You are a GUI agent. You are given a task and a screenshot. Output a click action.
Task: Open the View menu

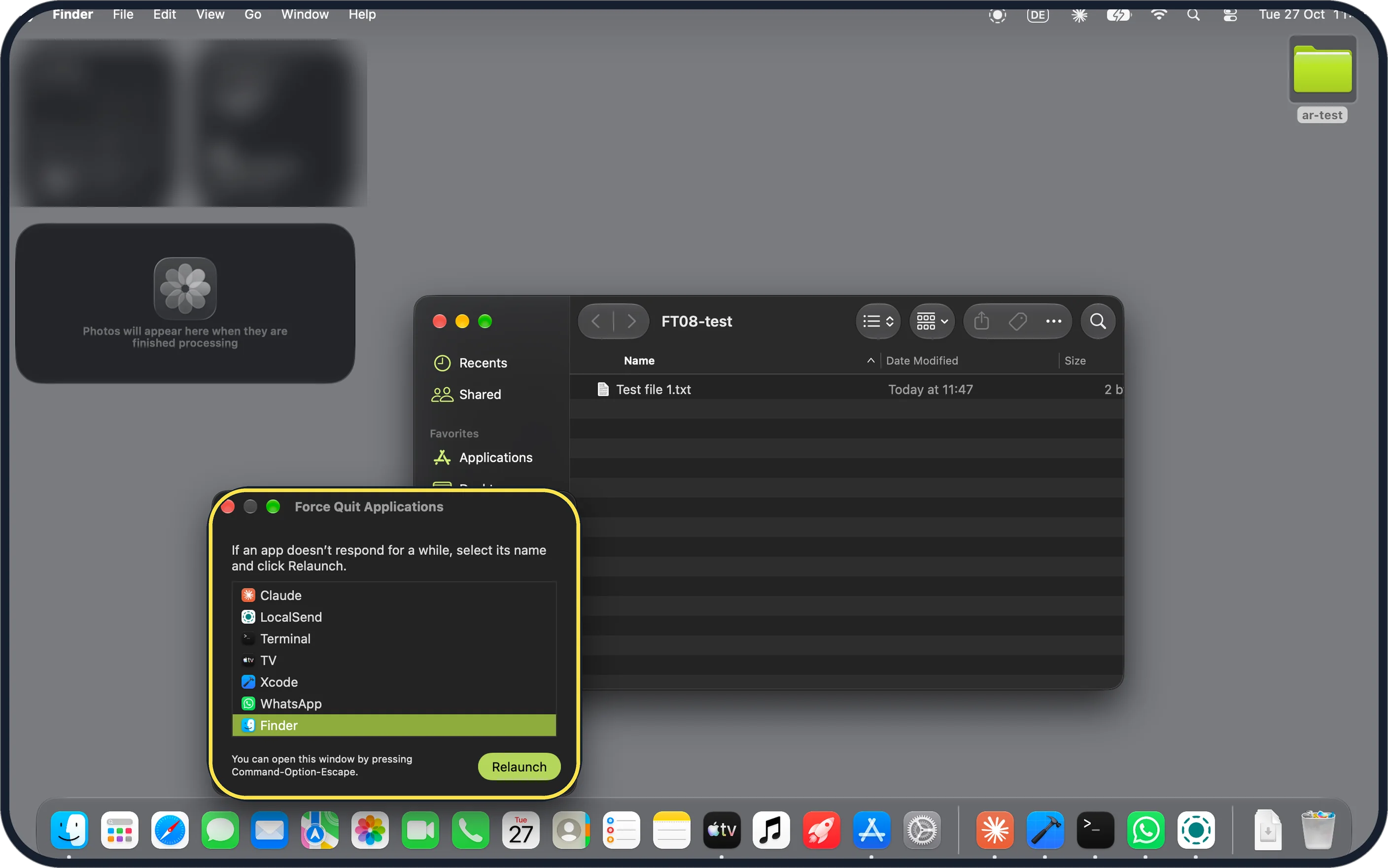[210, 14]
